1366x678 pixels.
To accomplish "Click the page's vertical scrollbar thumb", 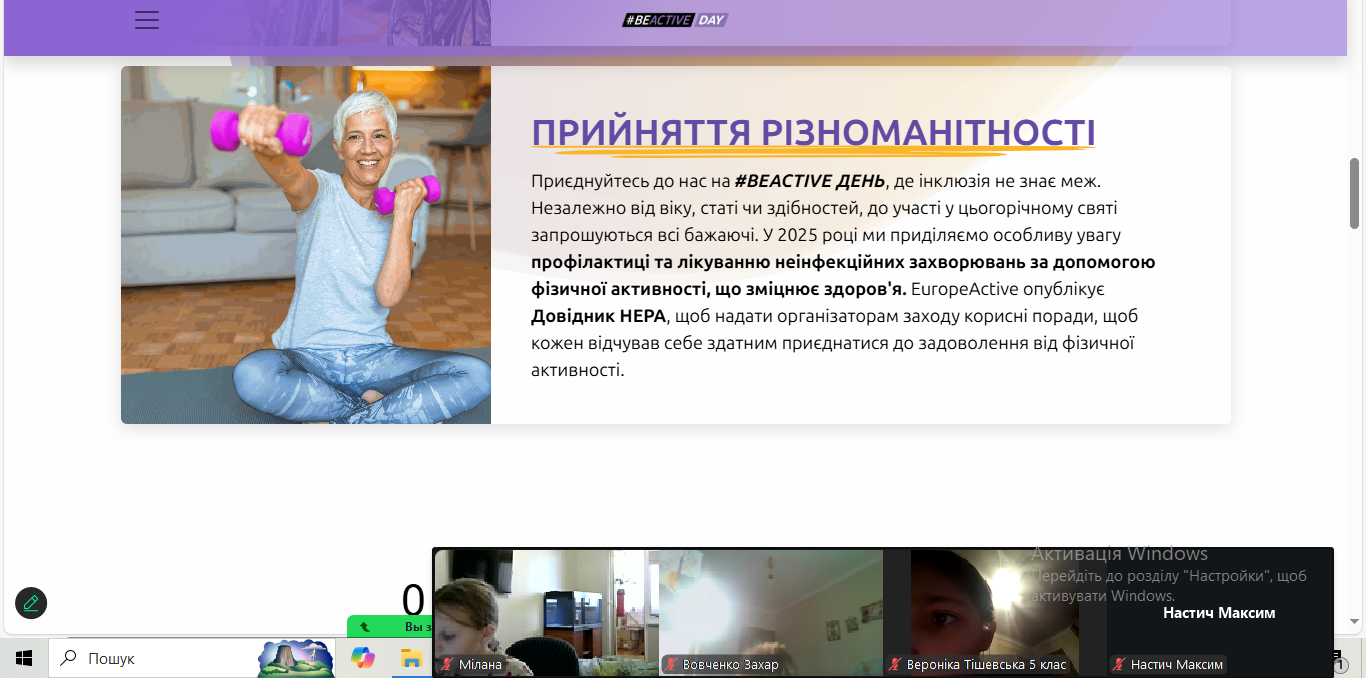I will [x=1355, y=193].
